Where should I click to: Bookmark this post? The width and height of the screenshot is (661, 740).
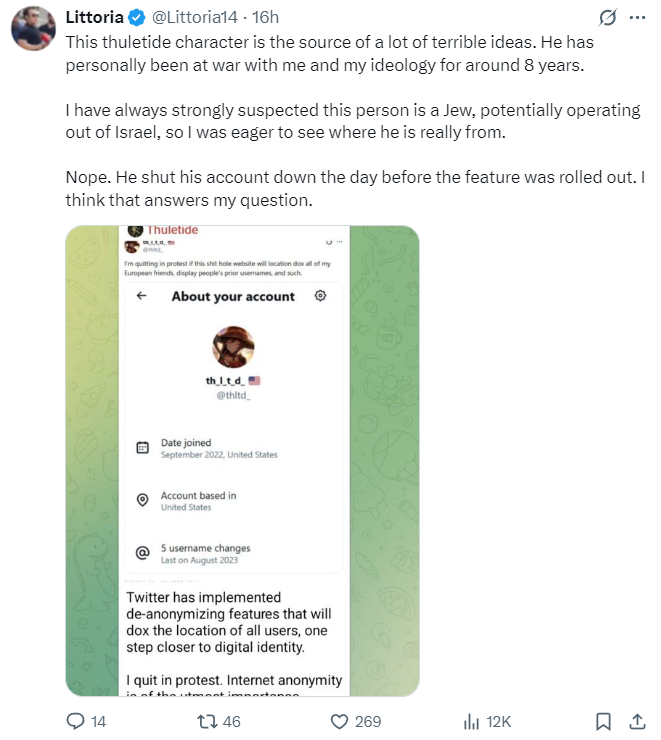[x=604, y=721]
